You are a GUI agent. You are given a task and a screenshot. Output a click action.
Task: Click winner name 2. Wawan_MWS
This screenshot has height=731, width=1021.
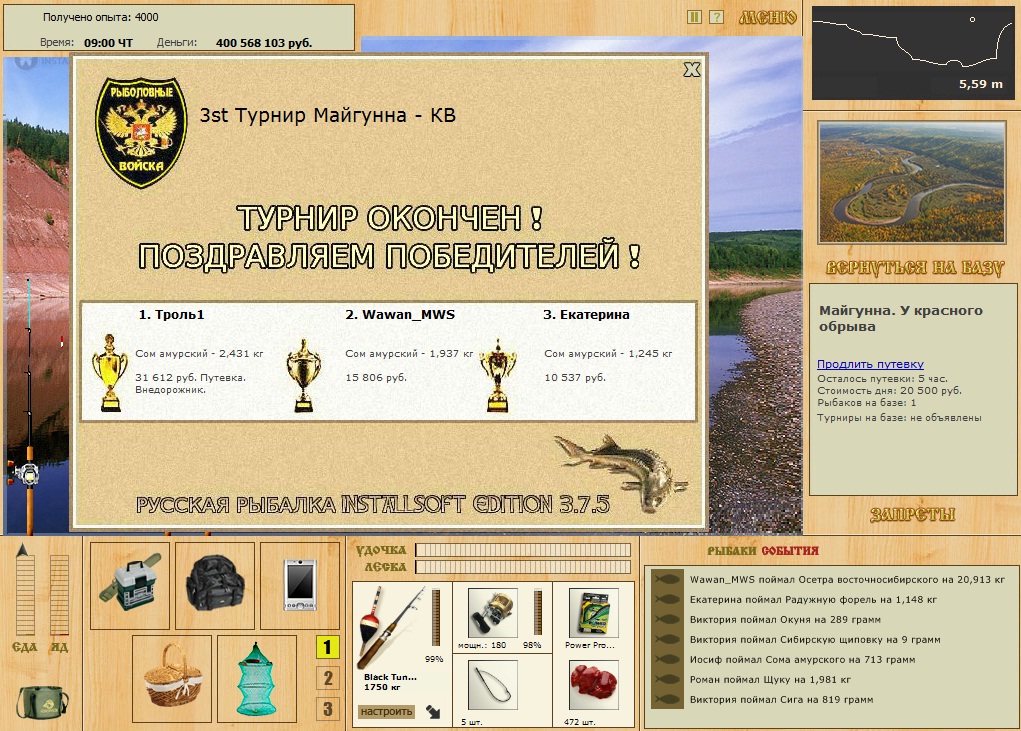coord(400,314)
